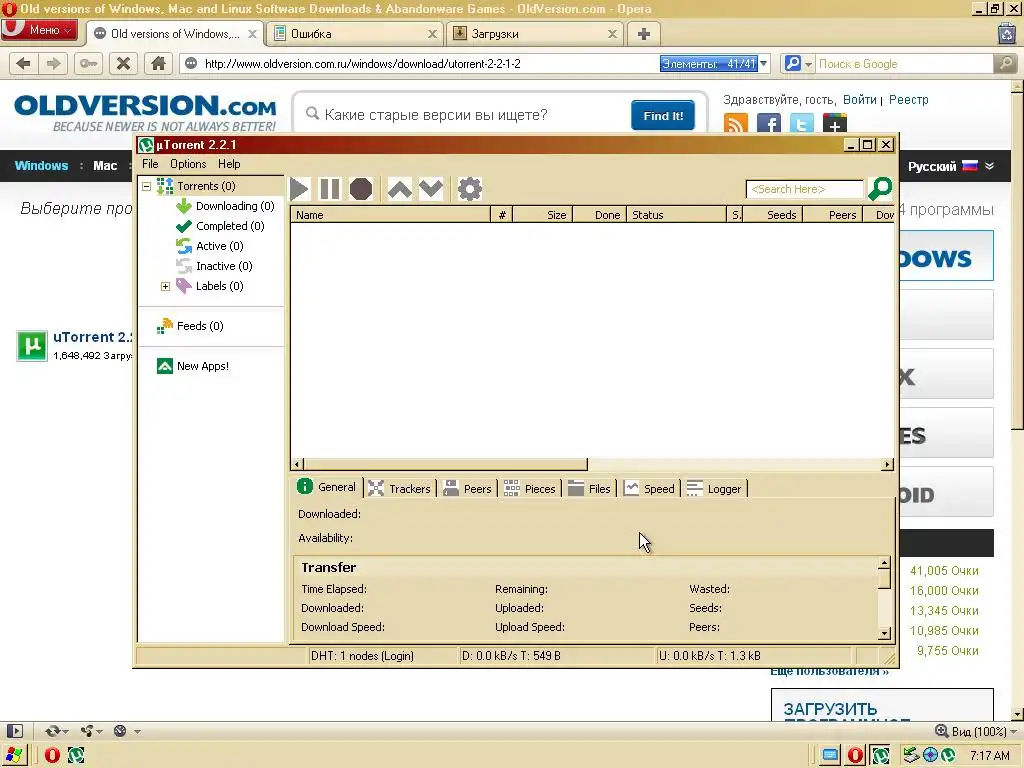Open the Вид (100%) zoom dropdown
1024x768 pixels.
pos(977,731)
